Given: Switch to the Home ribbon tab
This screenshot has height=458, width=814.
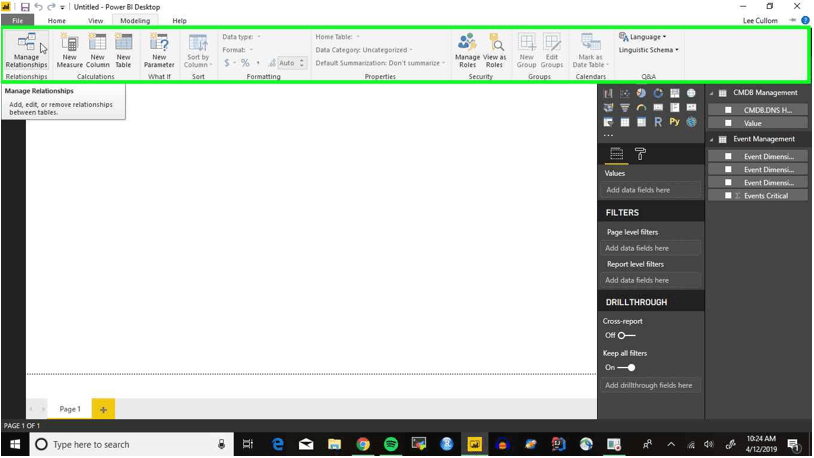Looking at the screenshot, I should point(57,21).
